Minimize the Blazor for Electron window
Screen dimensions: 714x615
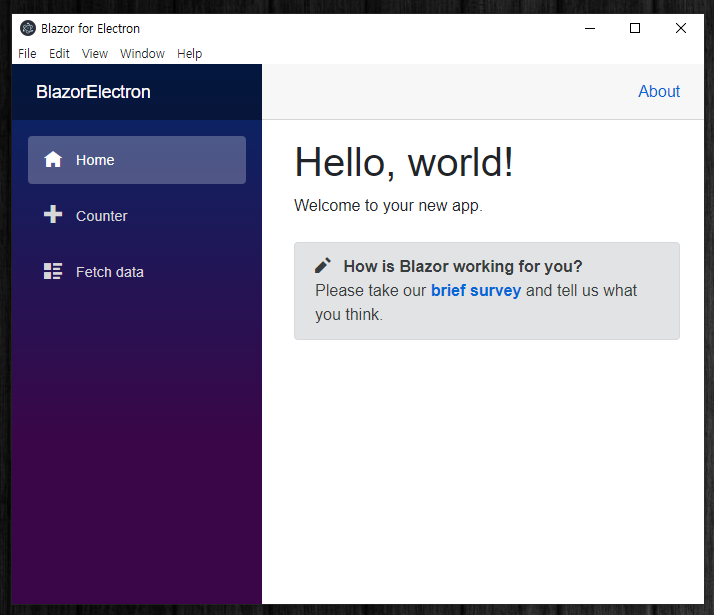tap(590, 28)
